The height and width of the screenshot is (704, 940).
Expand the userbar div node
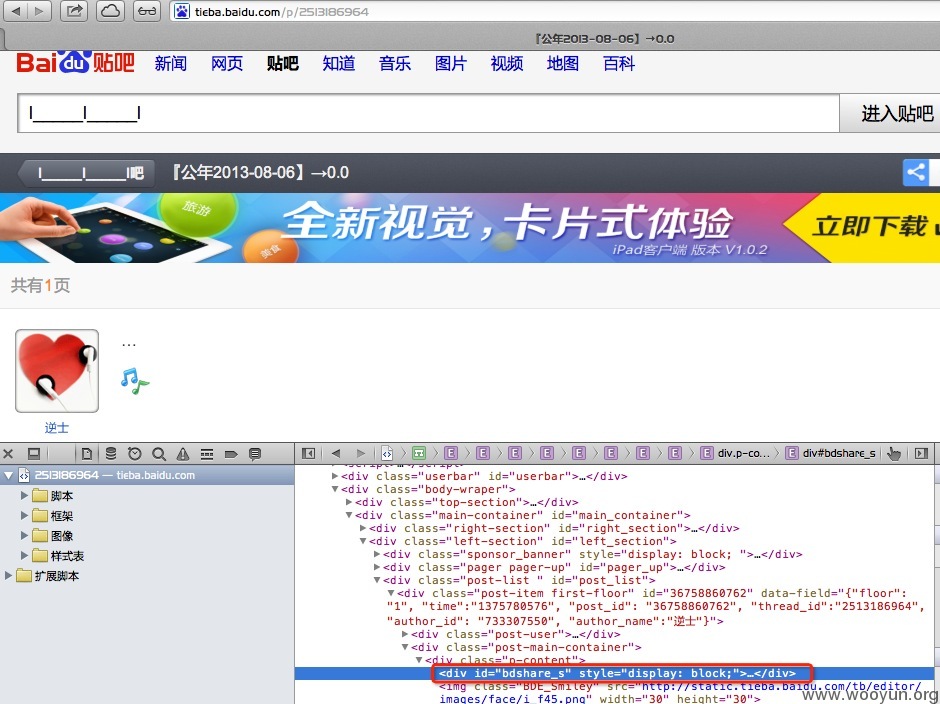pos(335,476)
